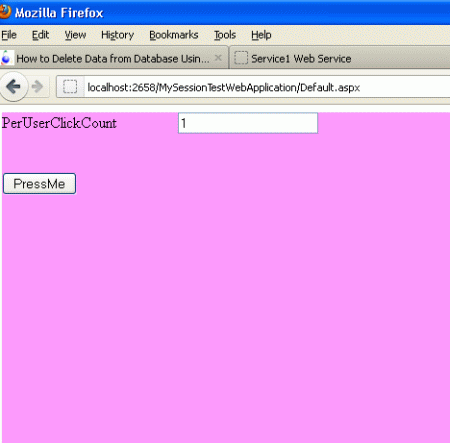Click the PressMe button

click(x=39, y=184)
